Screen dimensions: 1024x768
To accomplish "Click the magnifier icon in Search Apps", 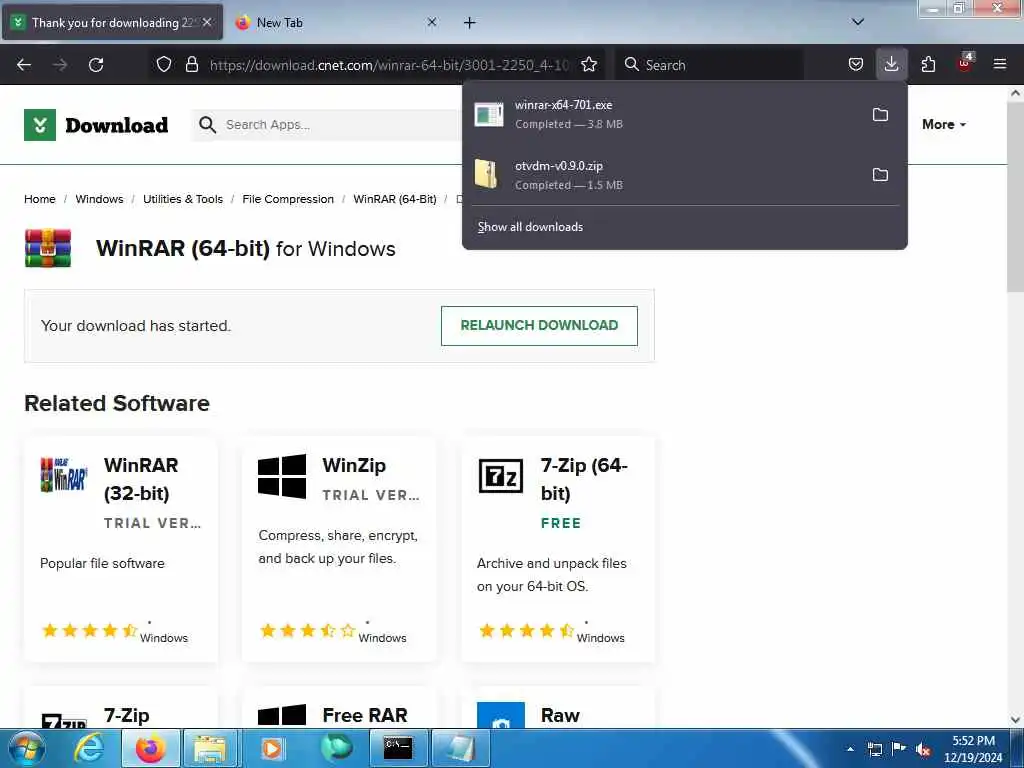I will tap(208, 125).
